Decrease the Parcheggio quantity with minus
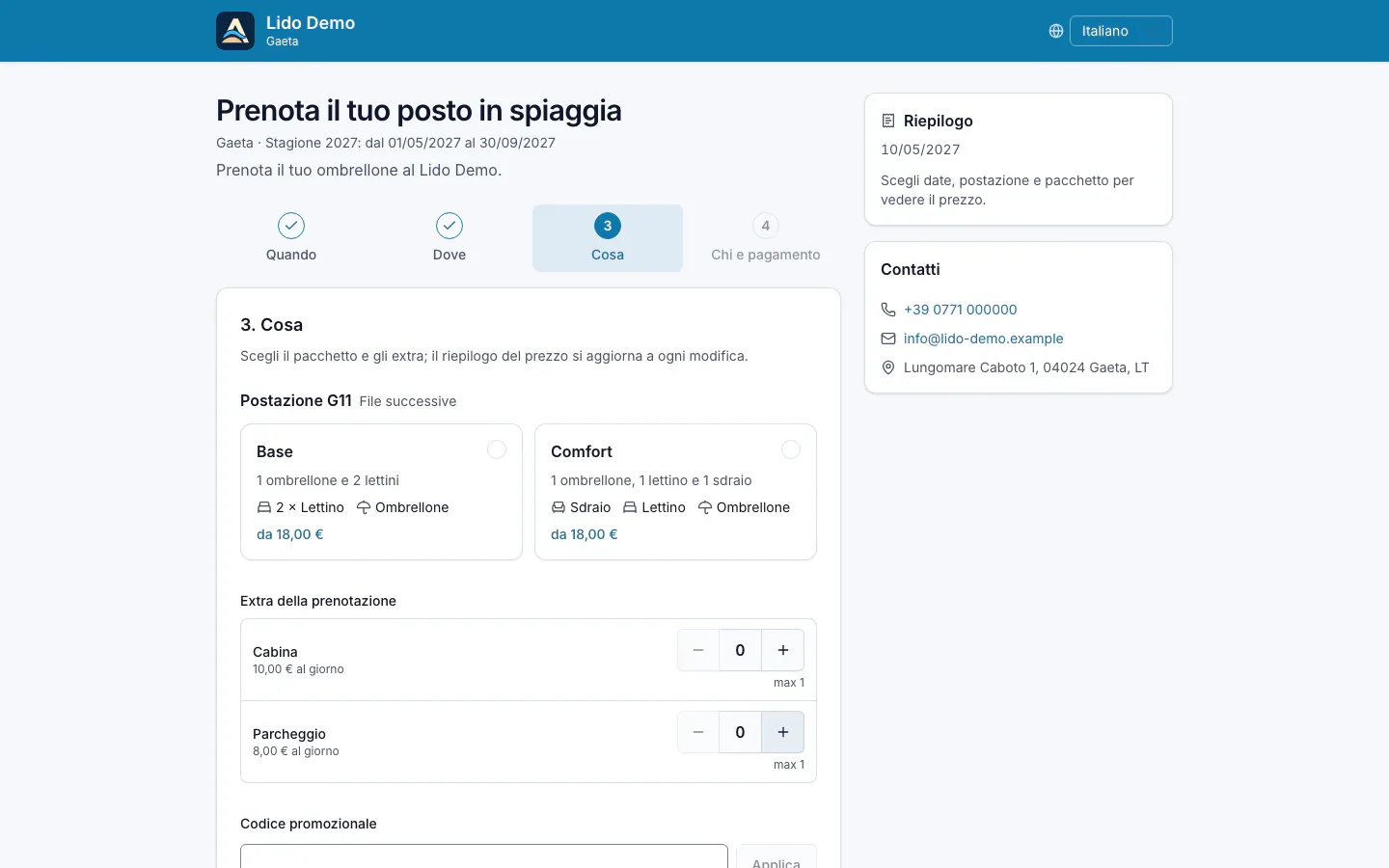 click(698, 732)
